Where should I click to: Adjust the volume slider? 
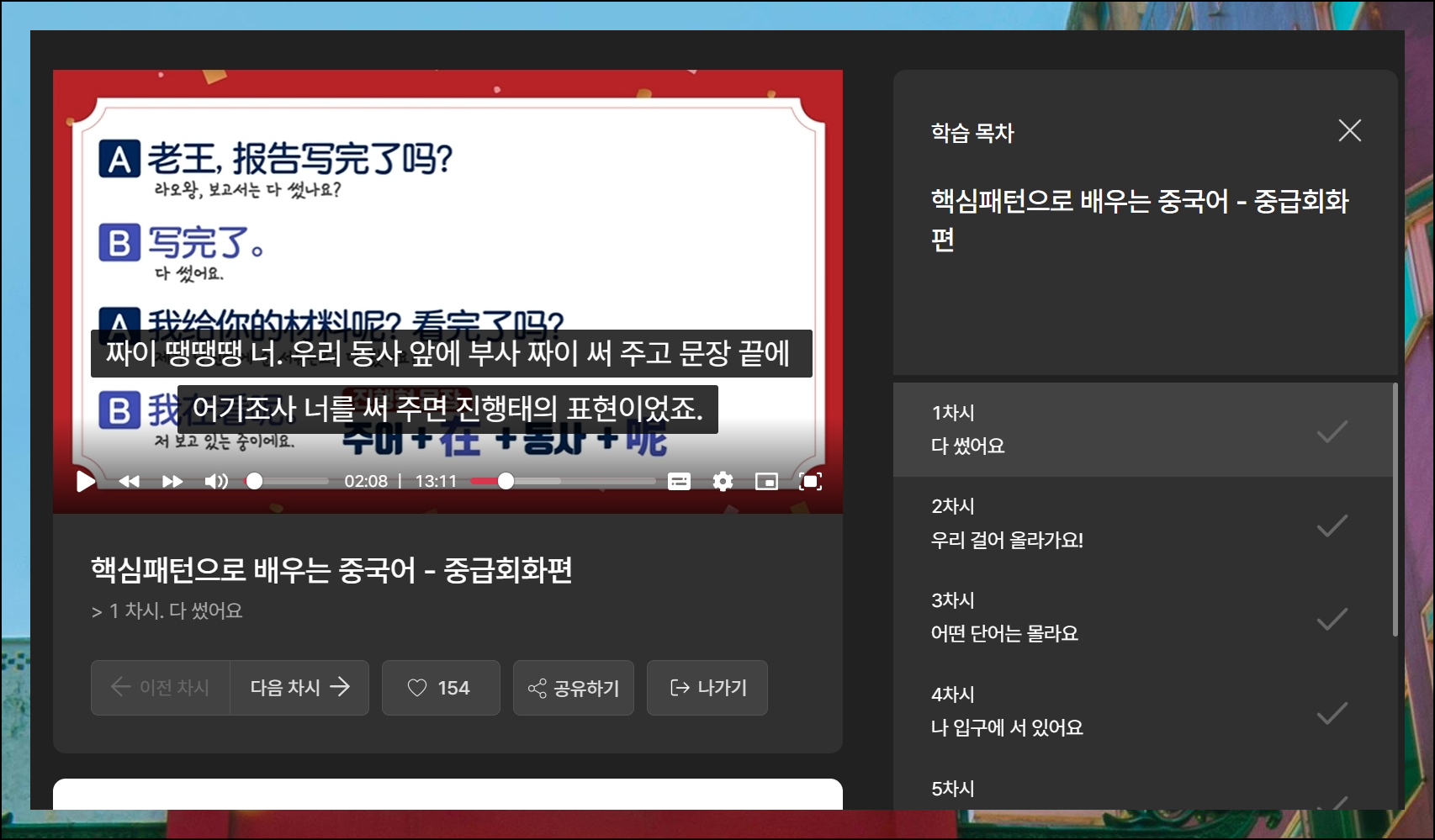[x=287, y=482]
